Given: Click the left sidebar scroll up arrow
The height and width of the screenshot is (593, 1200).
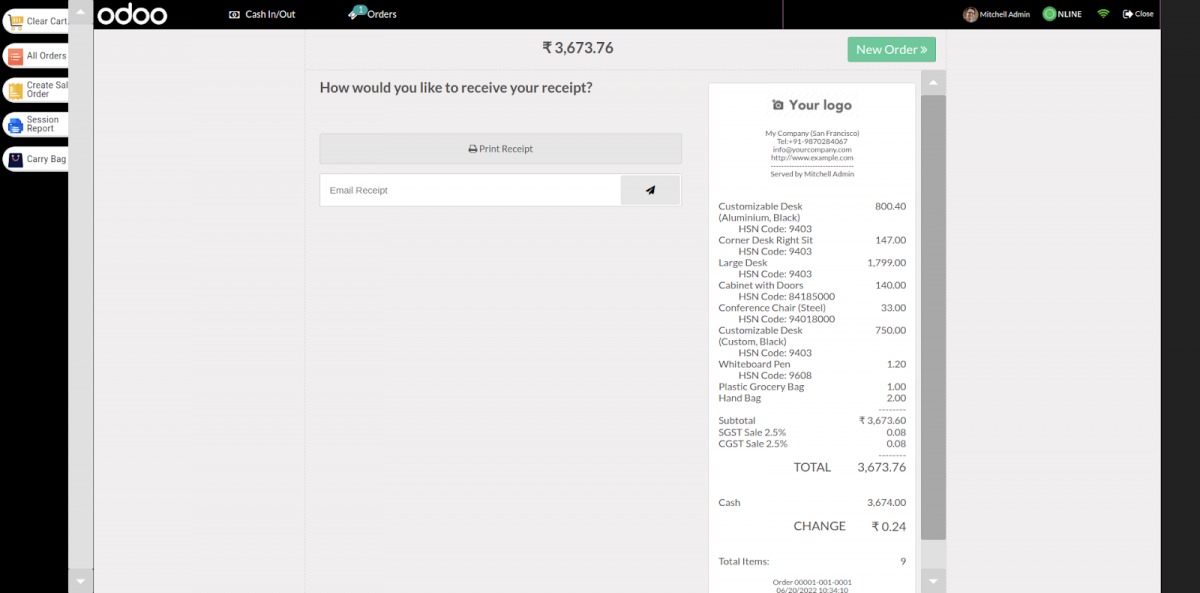Looking at the screenshot, I should (81, 14).
